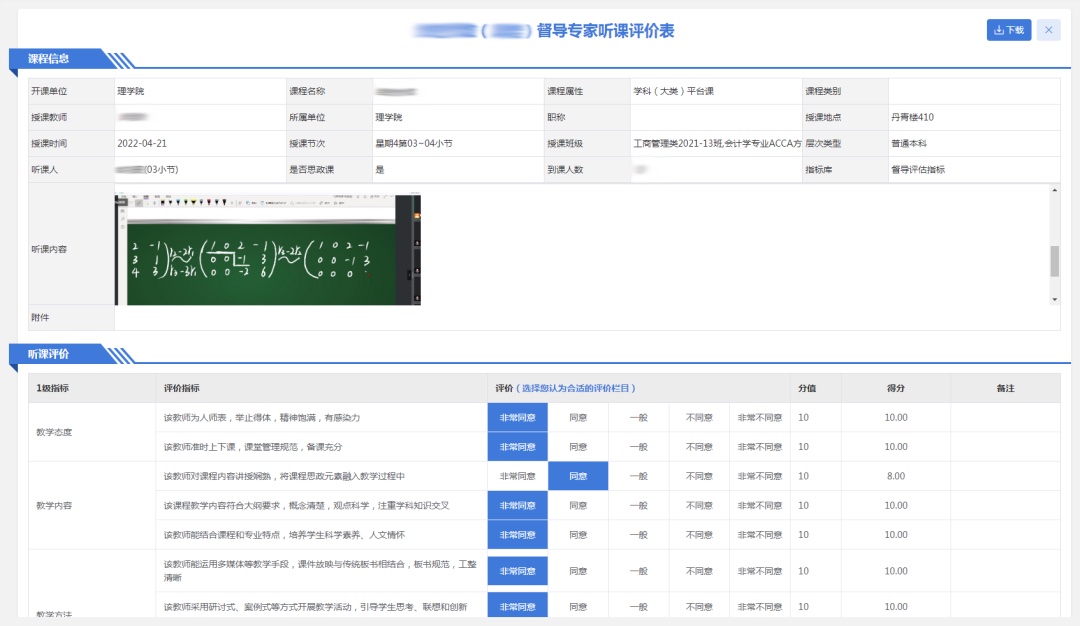This screenshot has width=1080, height=626.
Task: Open the blackboard matrix screenshot thumbnail
Action: click(x=268, y=249)
